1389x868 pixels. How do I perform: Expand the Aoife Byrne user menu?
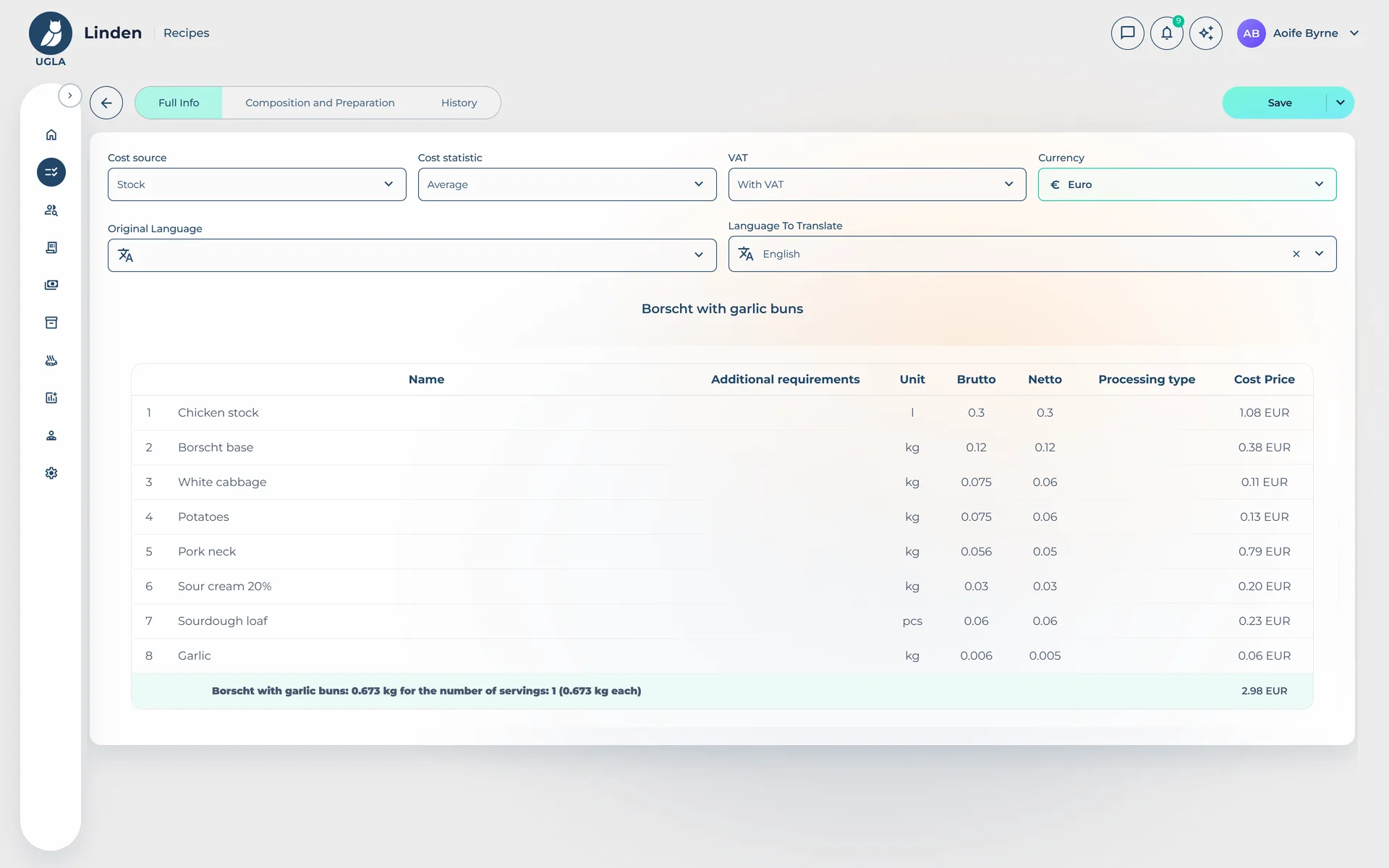1354,33
